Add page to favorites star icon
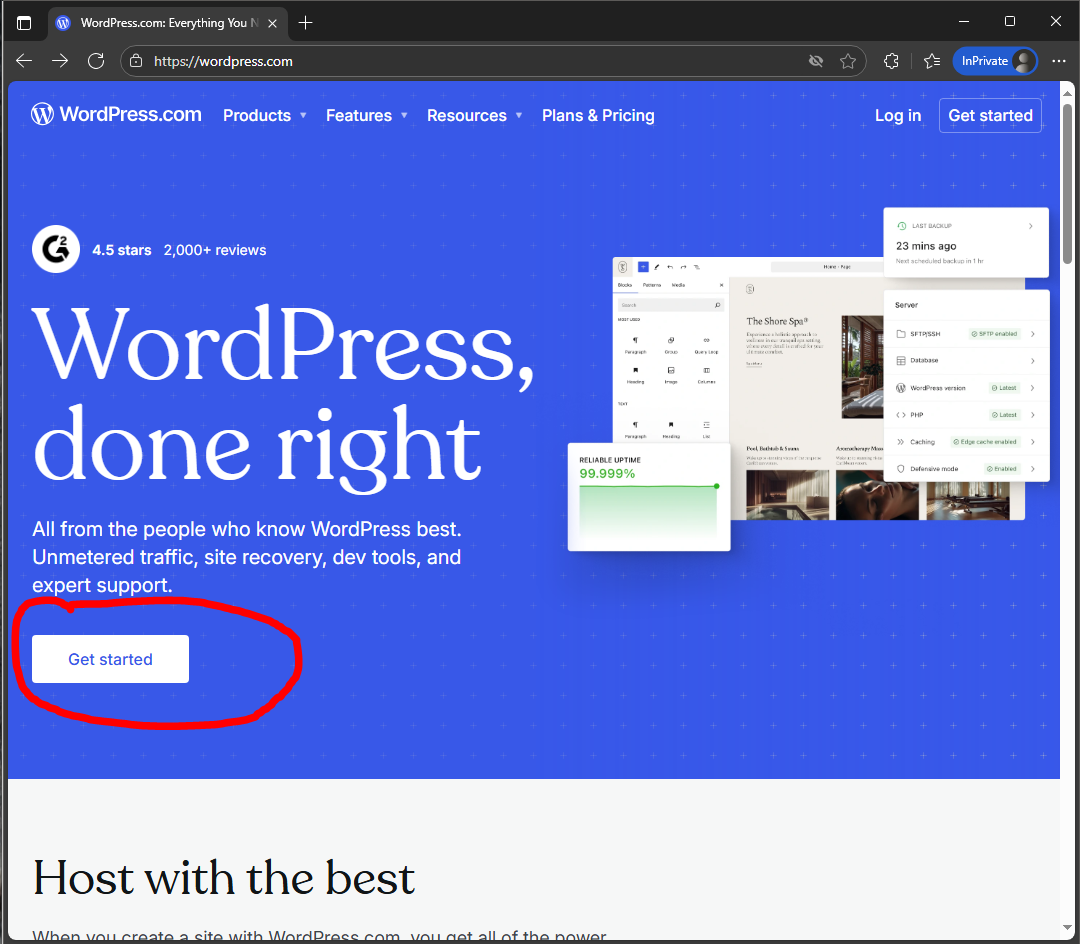Image resolution: width=1080 pixels, height=944 pixels. click(848, 61)
